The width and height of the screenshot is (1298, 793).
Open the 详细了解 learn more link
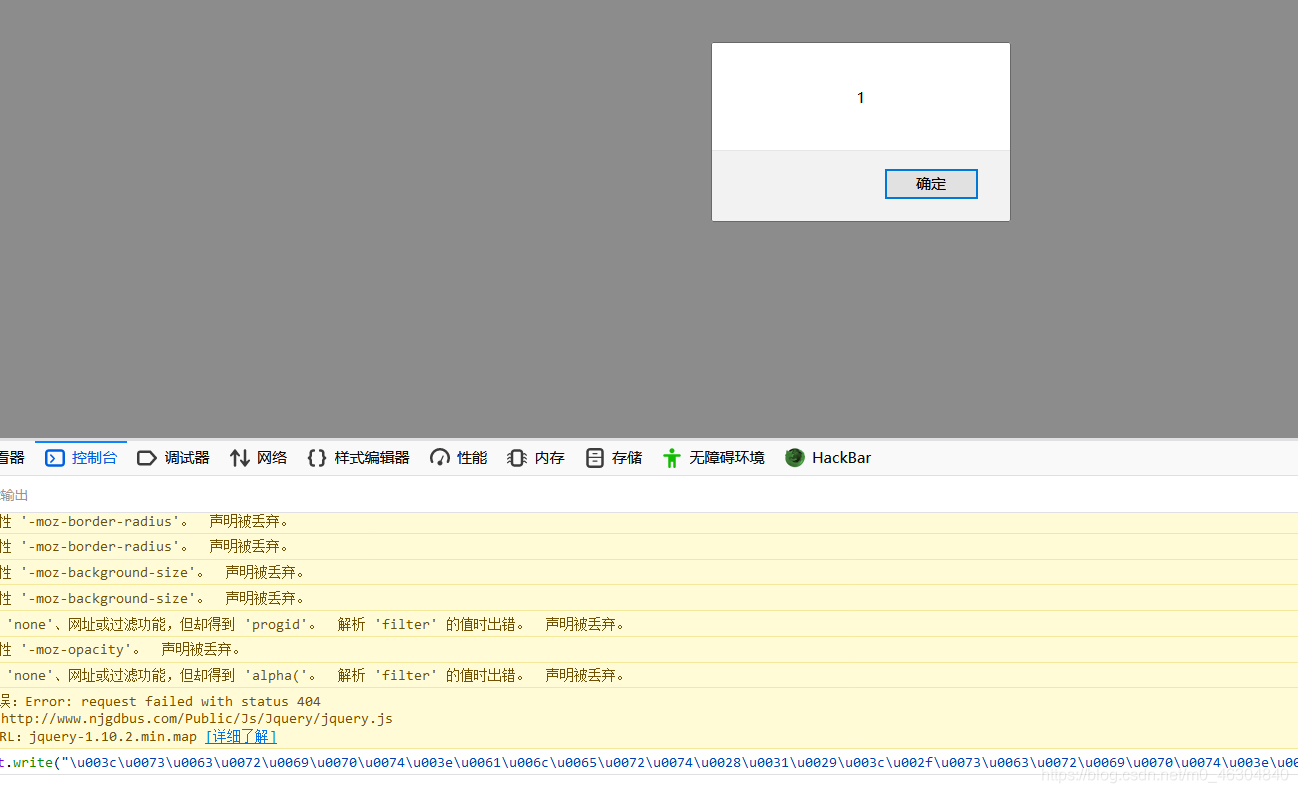(241, 737)
